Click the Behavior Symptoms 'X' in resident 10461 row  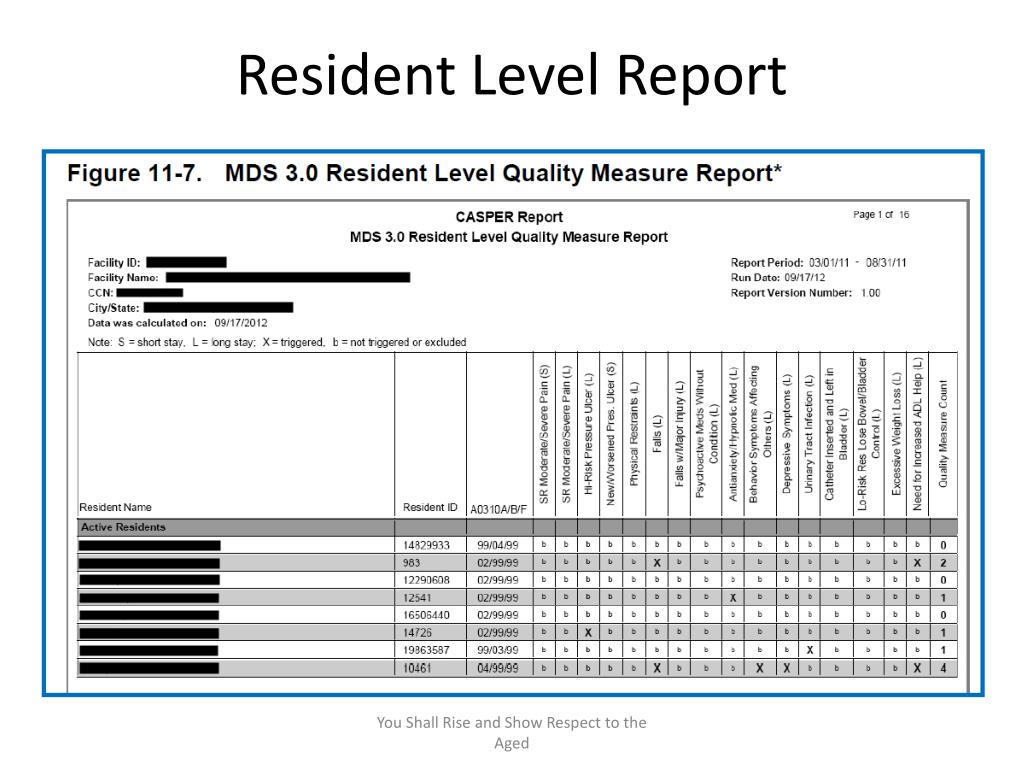(760, 668)
